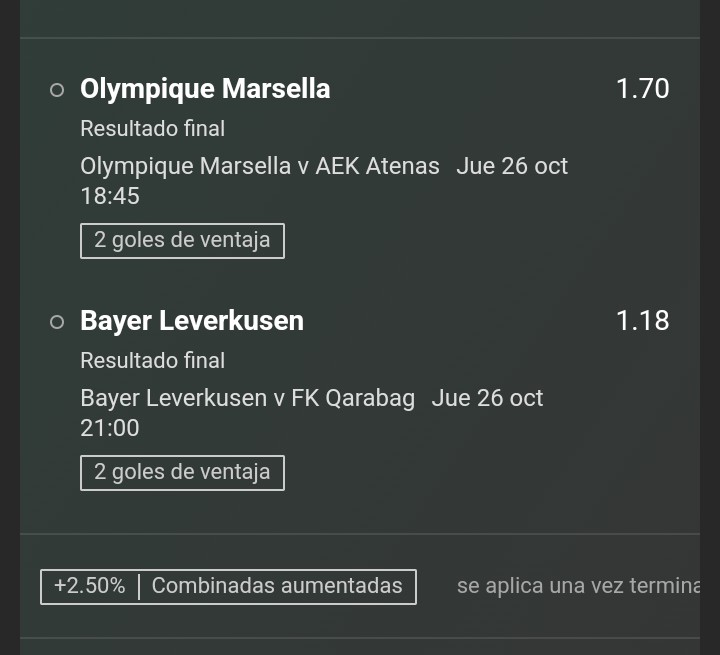Click AEK Atenas in the first match line

pos(377,166)
